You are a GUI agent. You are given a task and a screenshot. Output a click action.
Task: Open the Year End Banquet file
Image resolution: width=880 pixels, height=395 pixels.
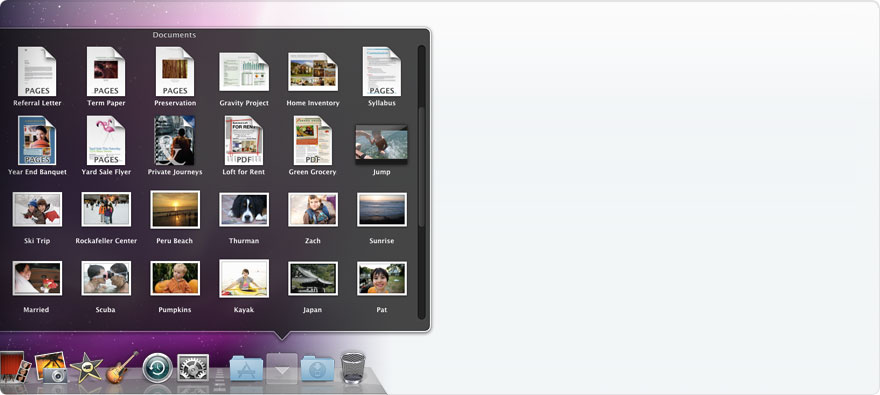click(37, 140)
